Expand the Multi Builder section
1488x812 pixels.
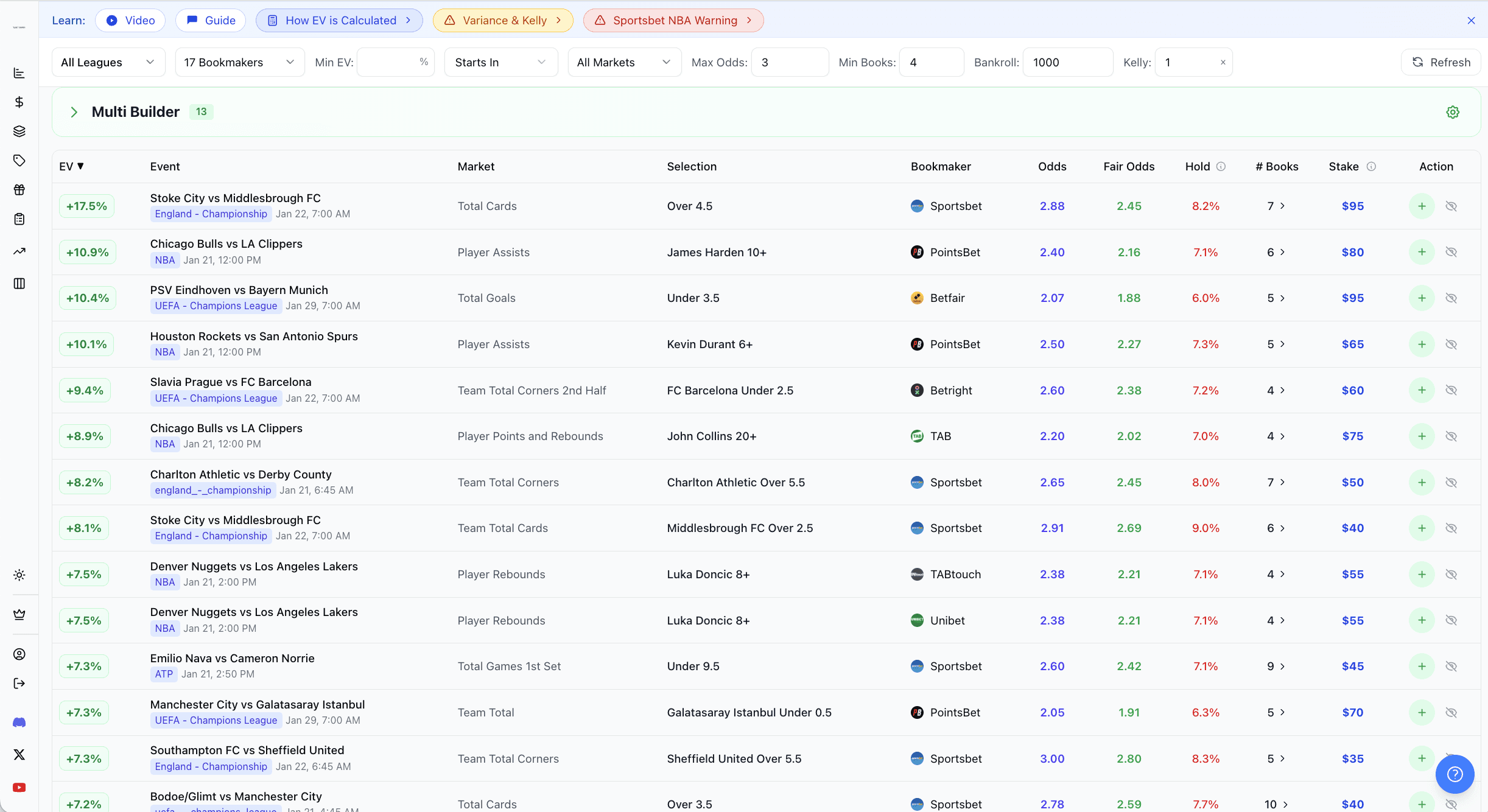[74, 112]
